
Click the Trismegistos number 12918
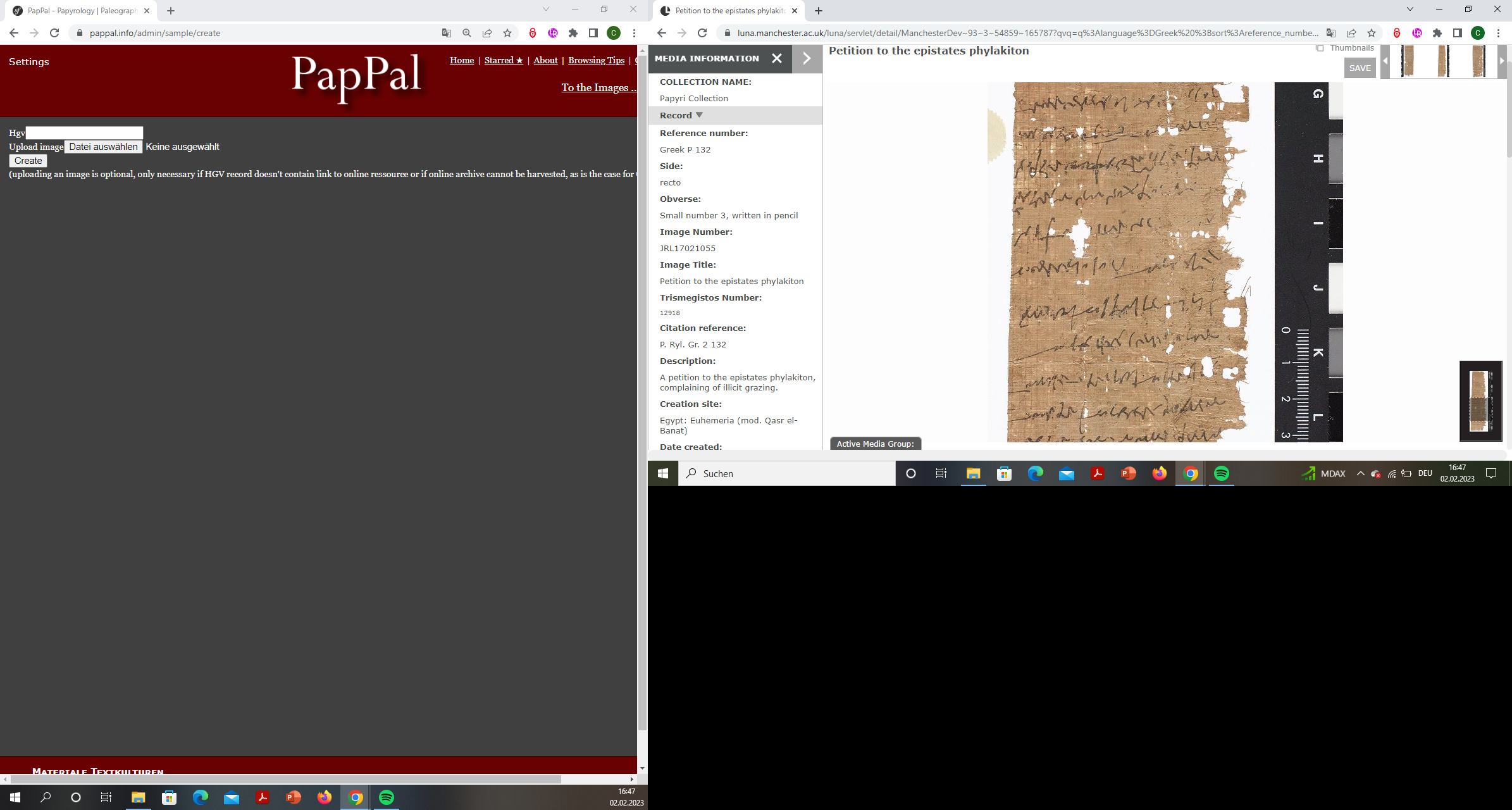click(x=670, y=313)
